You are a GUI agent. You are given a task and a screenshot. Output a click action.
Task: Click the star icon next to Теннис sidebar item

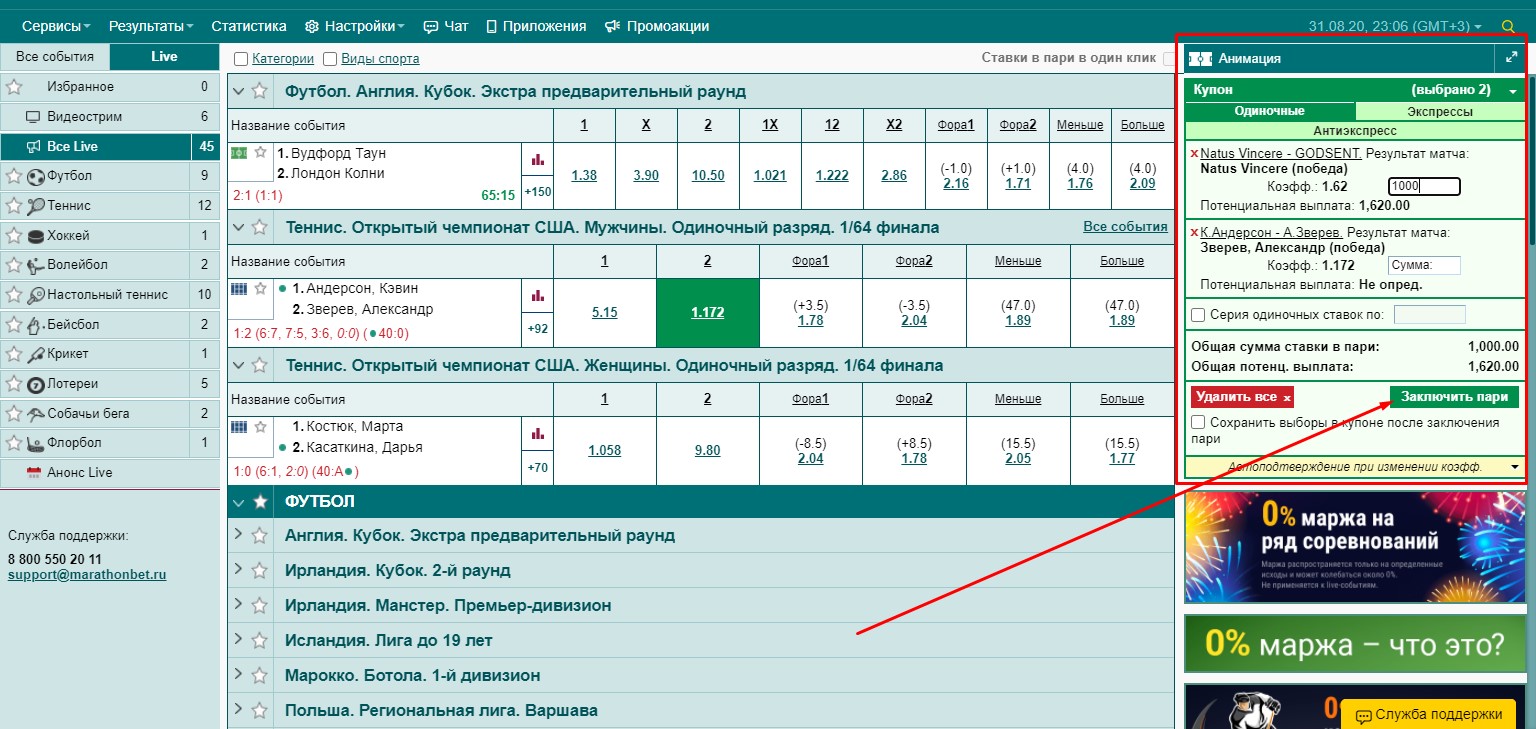click(x=14, y=206)
